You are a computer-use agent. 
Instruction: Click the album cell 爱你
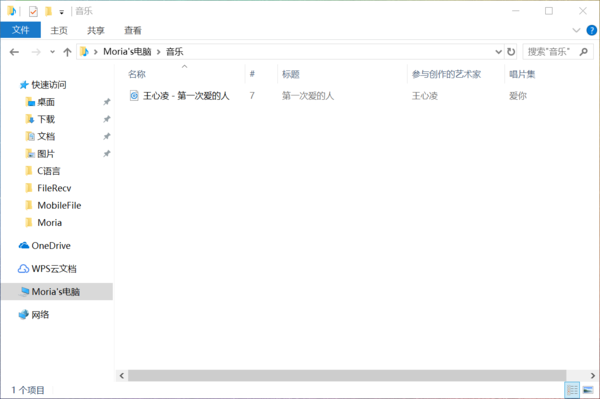[518, 96]
